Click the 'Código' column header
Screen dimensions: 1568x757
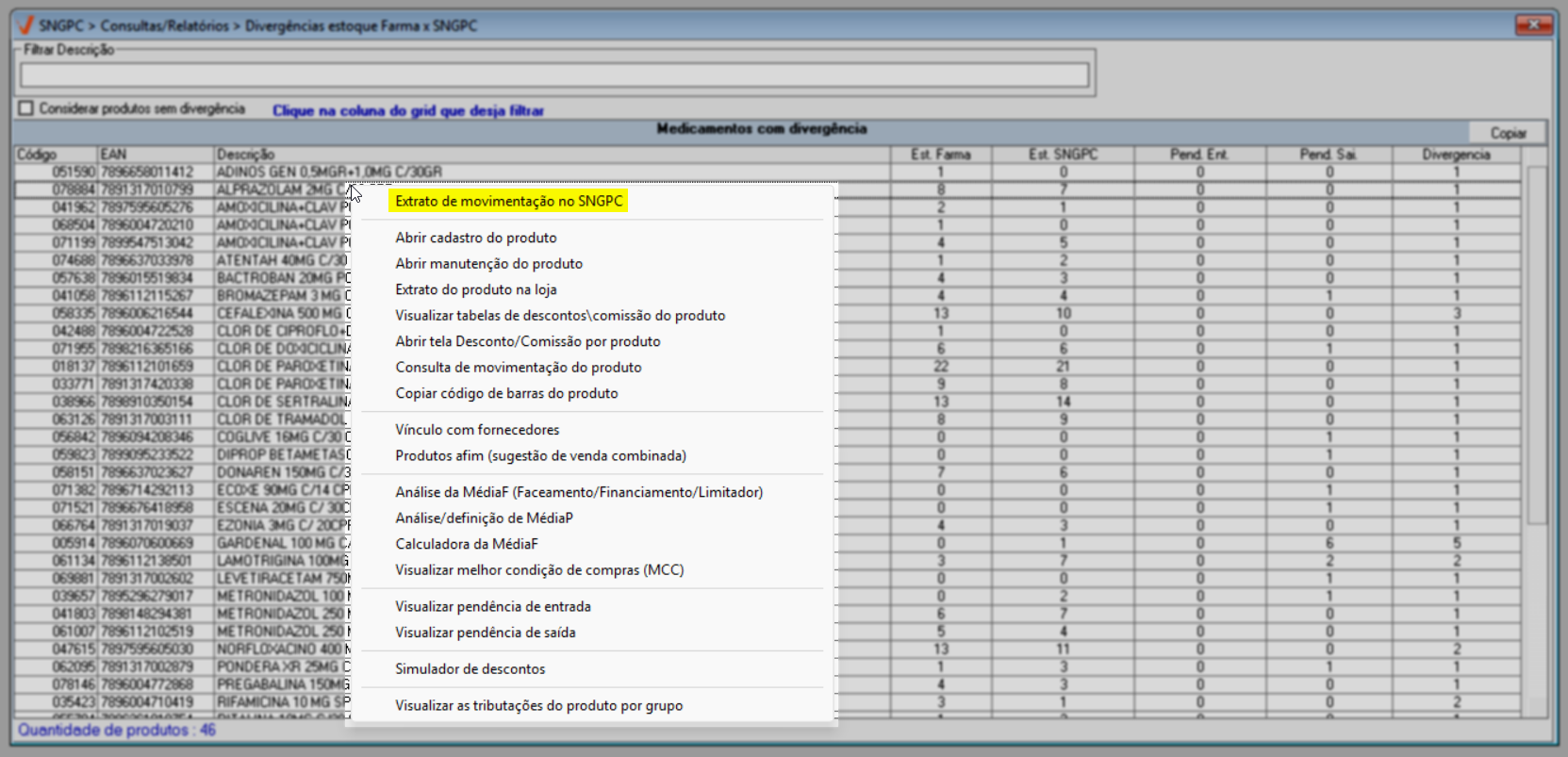(x=38, y=155)
